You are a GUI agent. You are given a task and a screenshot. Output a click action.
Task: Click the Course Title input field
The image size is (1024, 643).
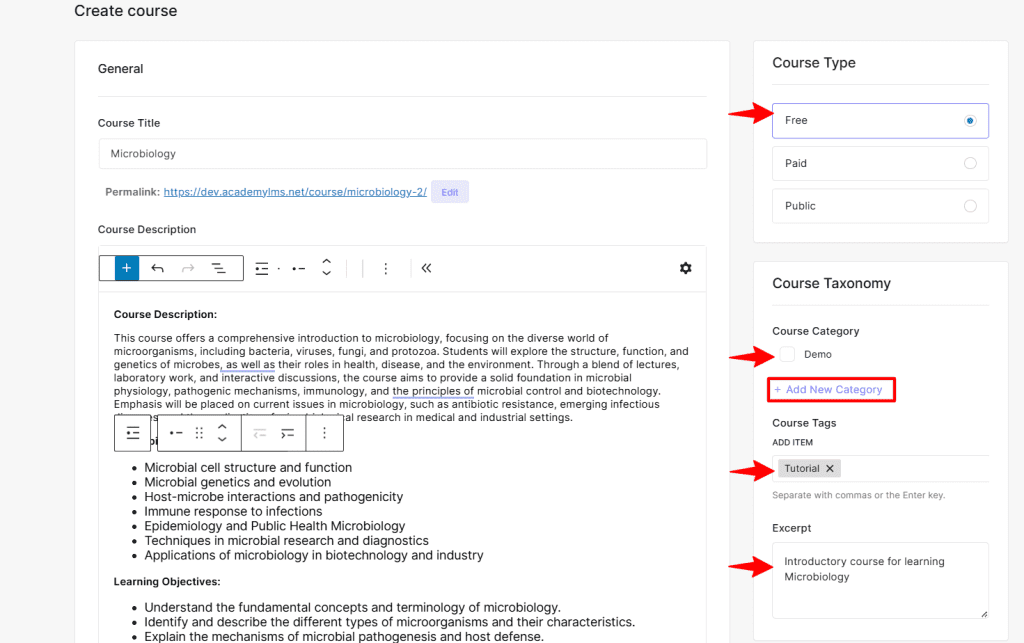coord(402,154)
